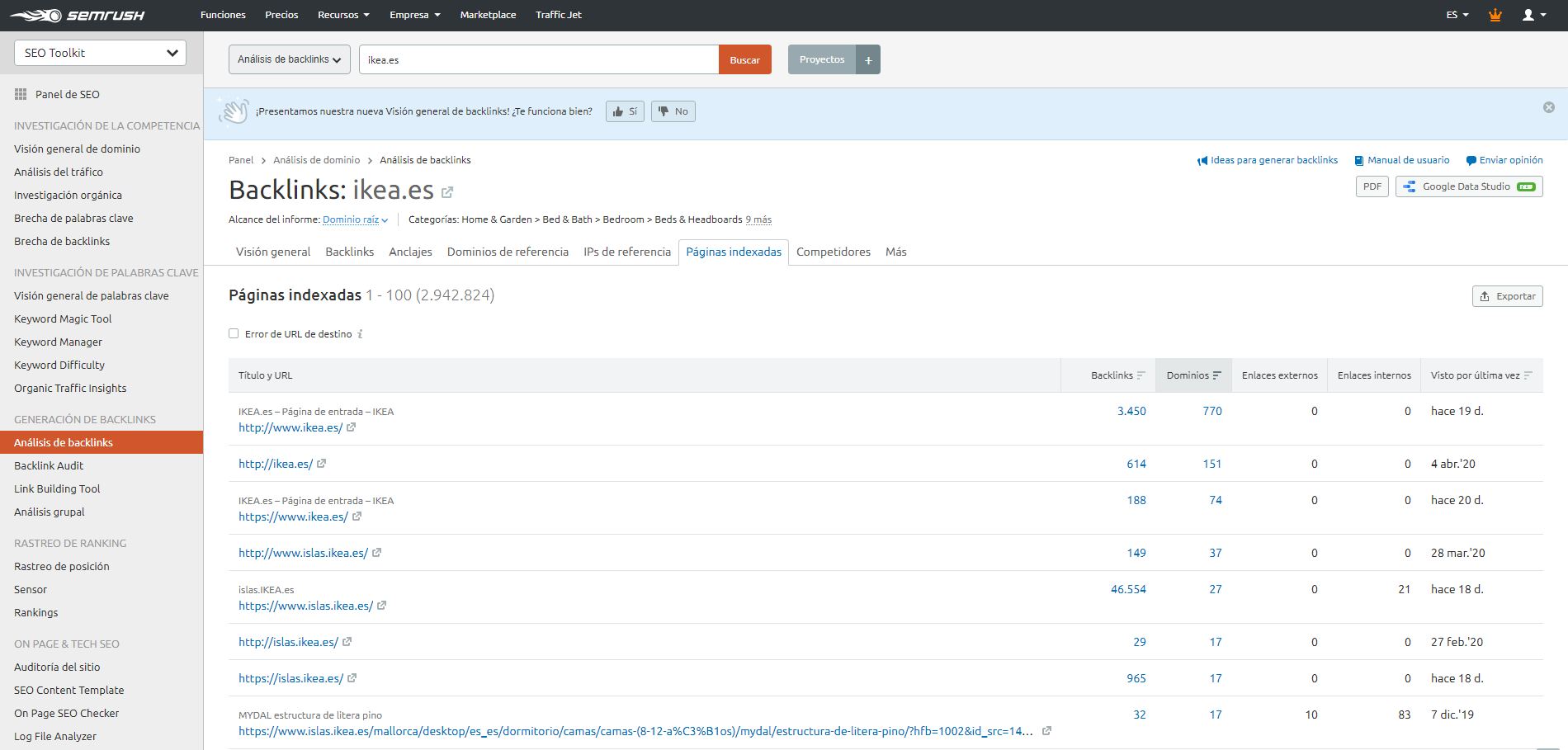Click the Panel de SEO grid icon

[21, 94]
